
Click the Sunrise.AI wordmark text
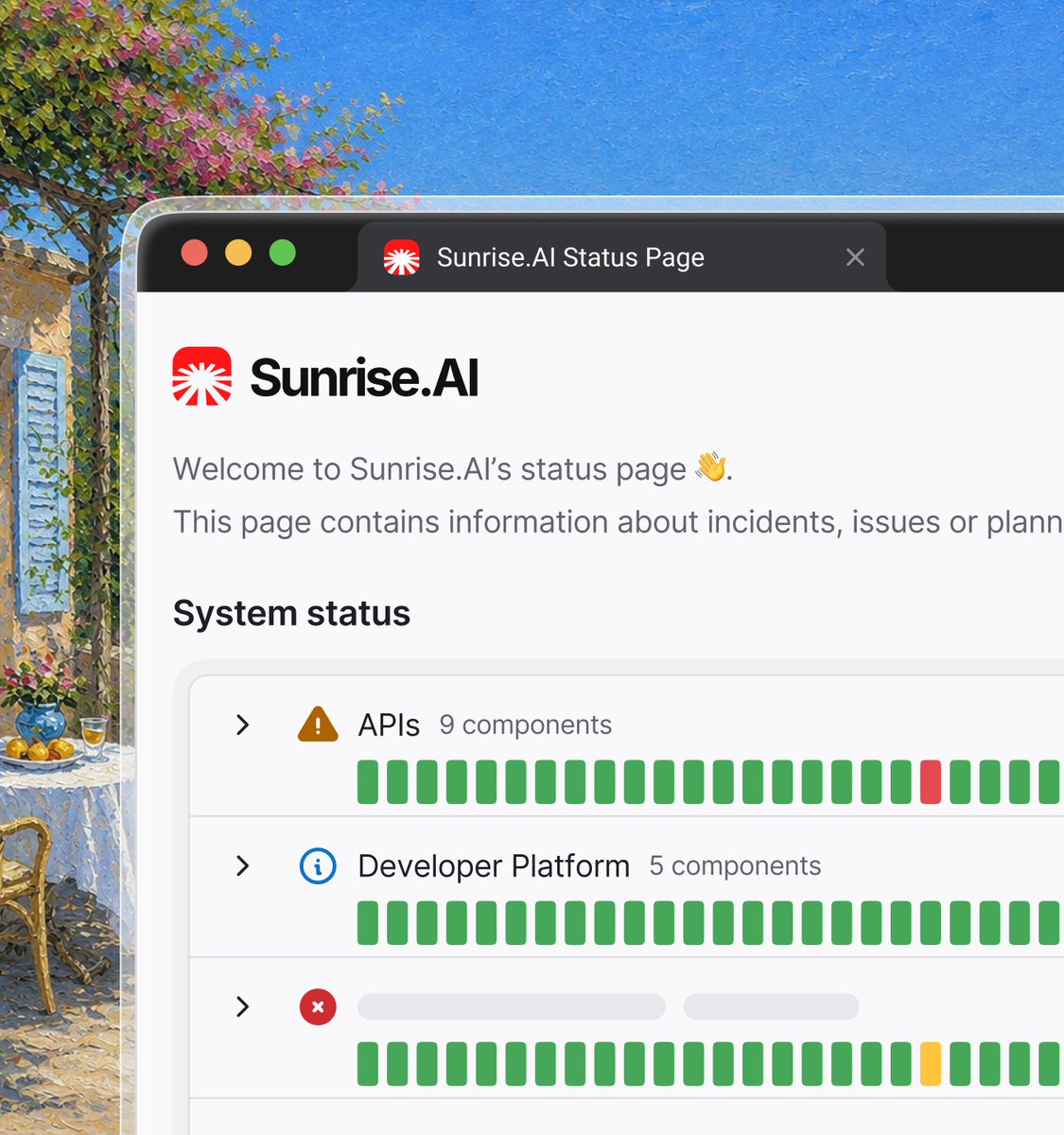tap(365, 377)
